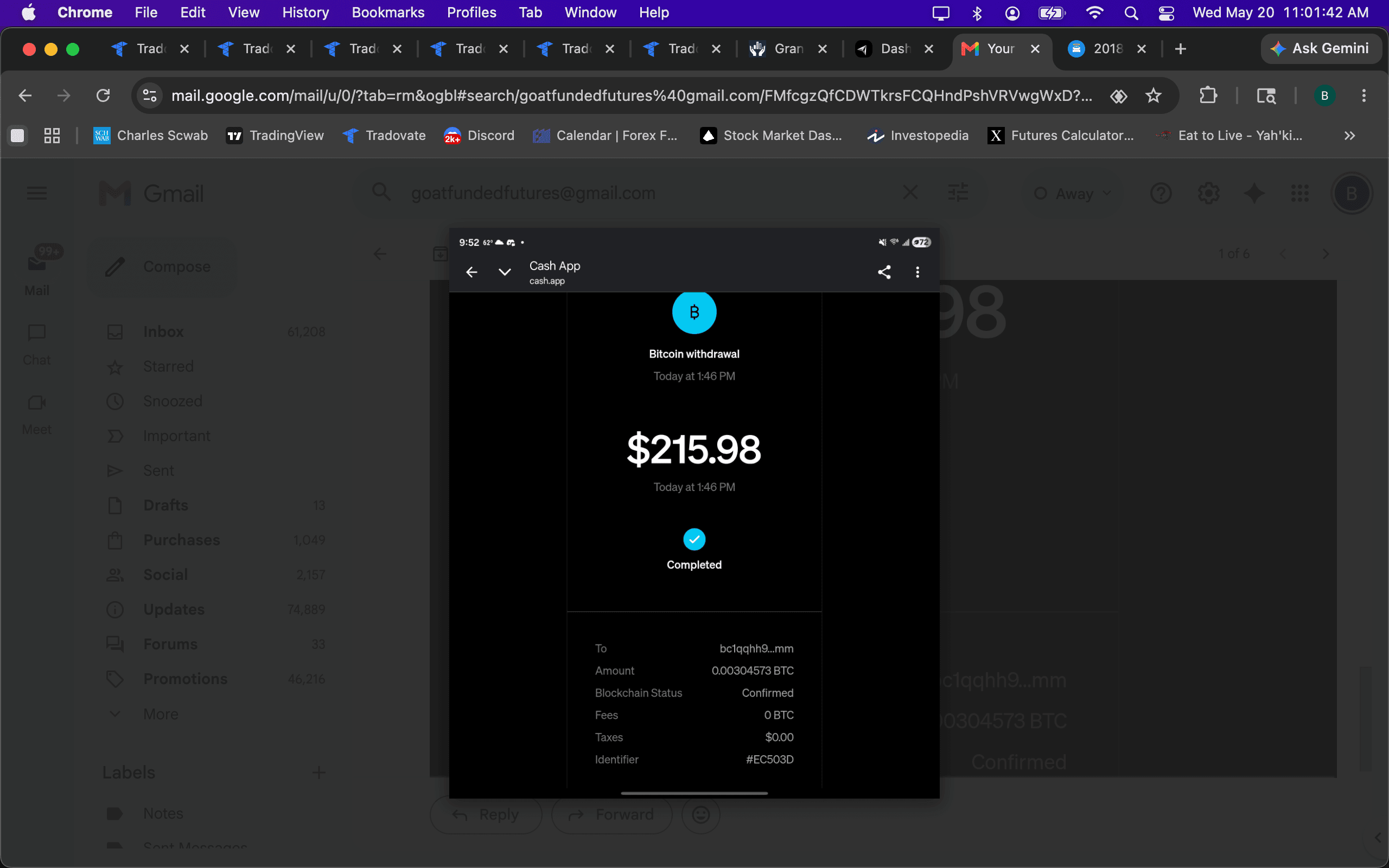Viewport: 1389px width, 868px height.
Task: Share the Cash App receipt via share icon
Action: pos(884,272)
